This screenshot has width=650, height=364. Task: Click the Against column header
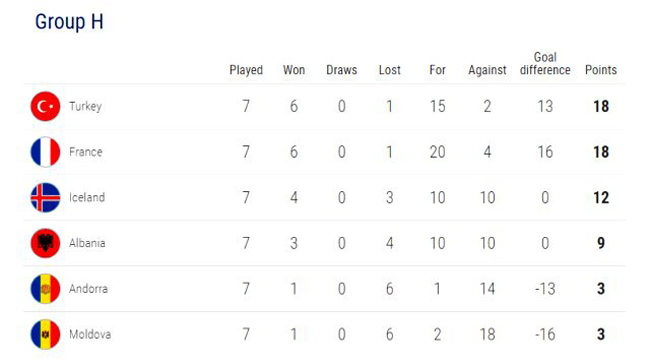[488, 70]
